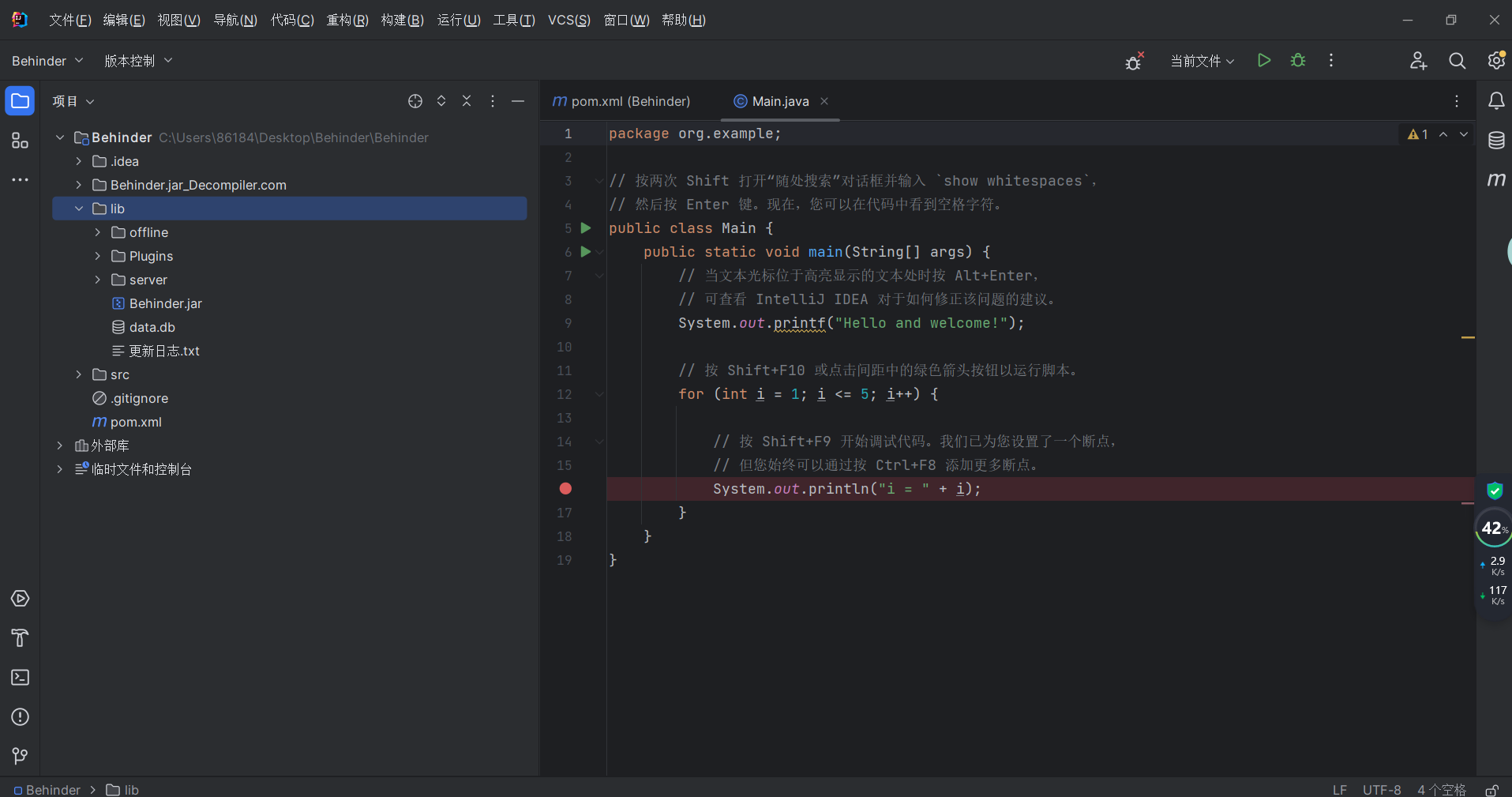Select opened file in project tree
Viewport: 1512px width, 797px height.
[415, 101]
